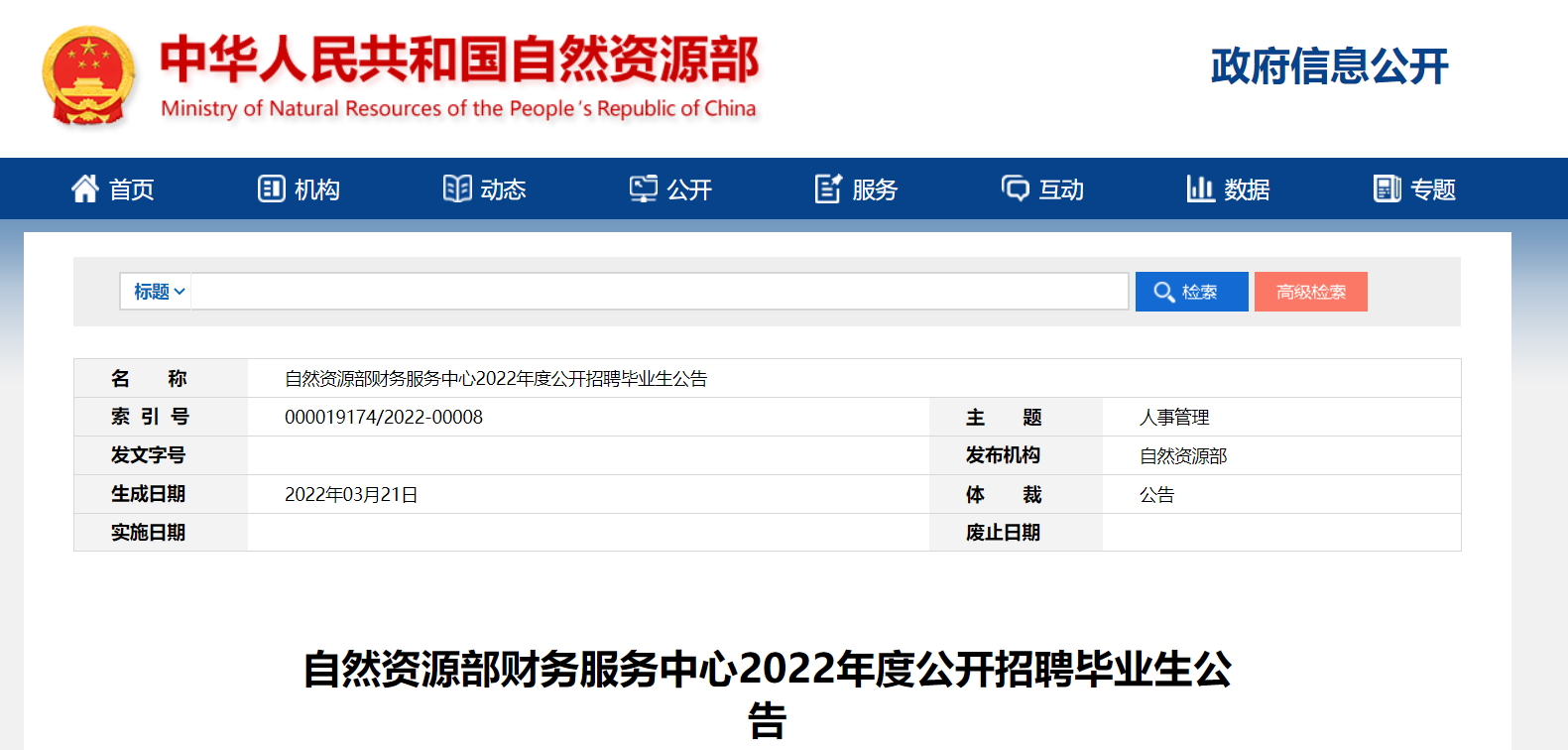Click the document name in the 名称 row

(496, 378)
